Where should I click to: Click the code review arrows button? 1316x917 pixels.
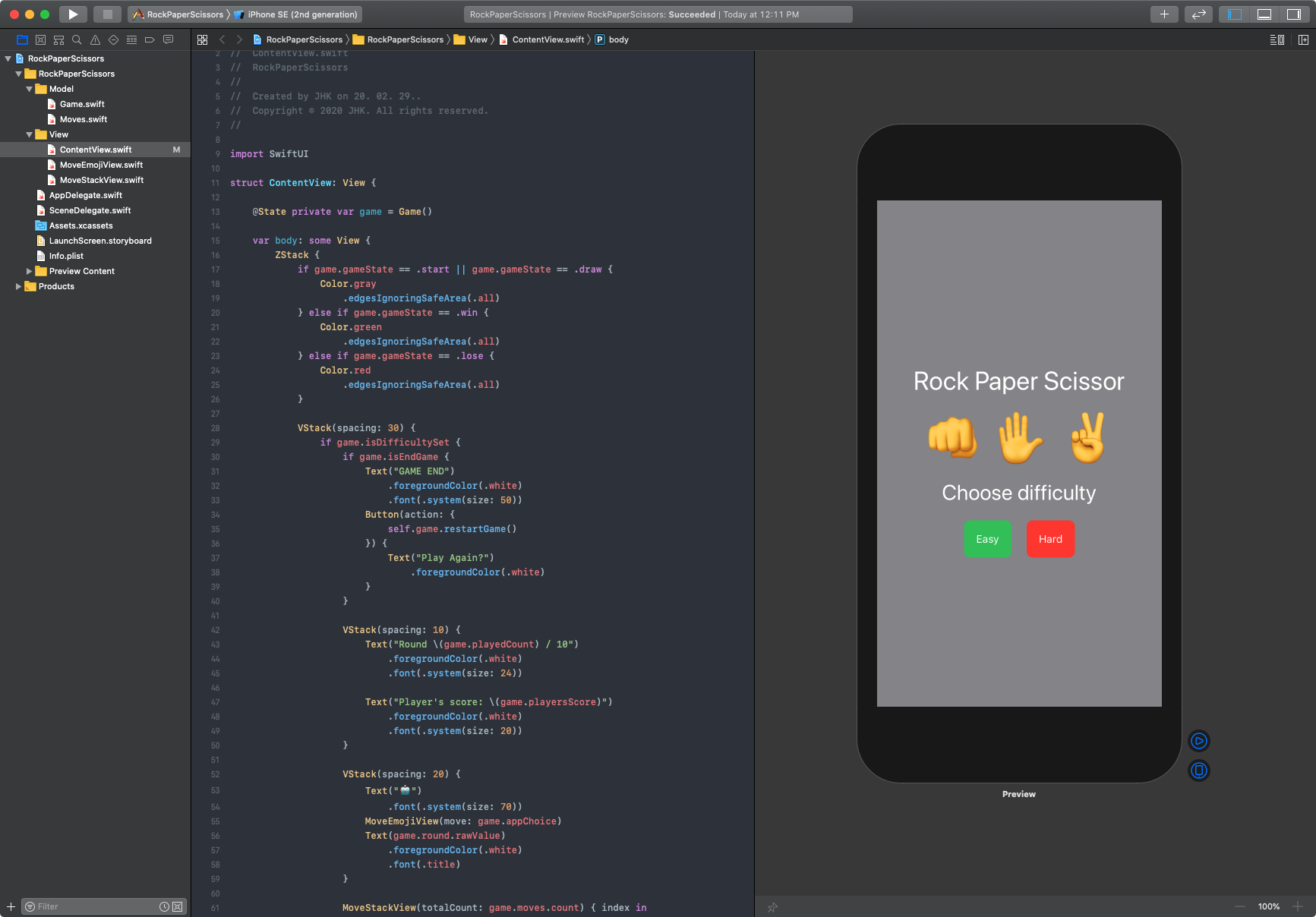pos(1198,14)
